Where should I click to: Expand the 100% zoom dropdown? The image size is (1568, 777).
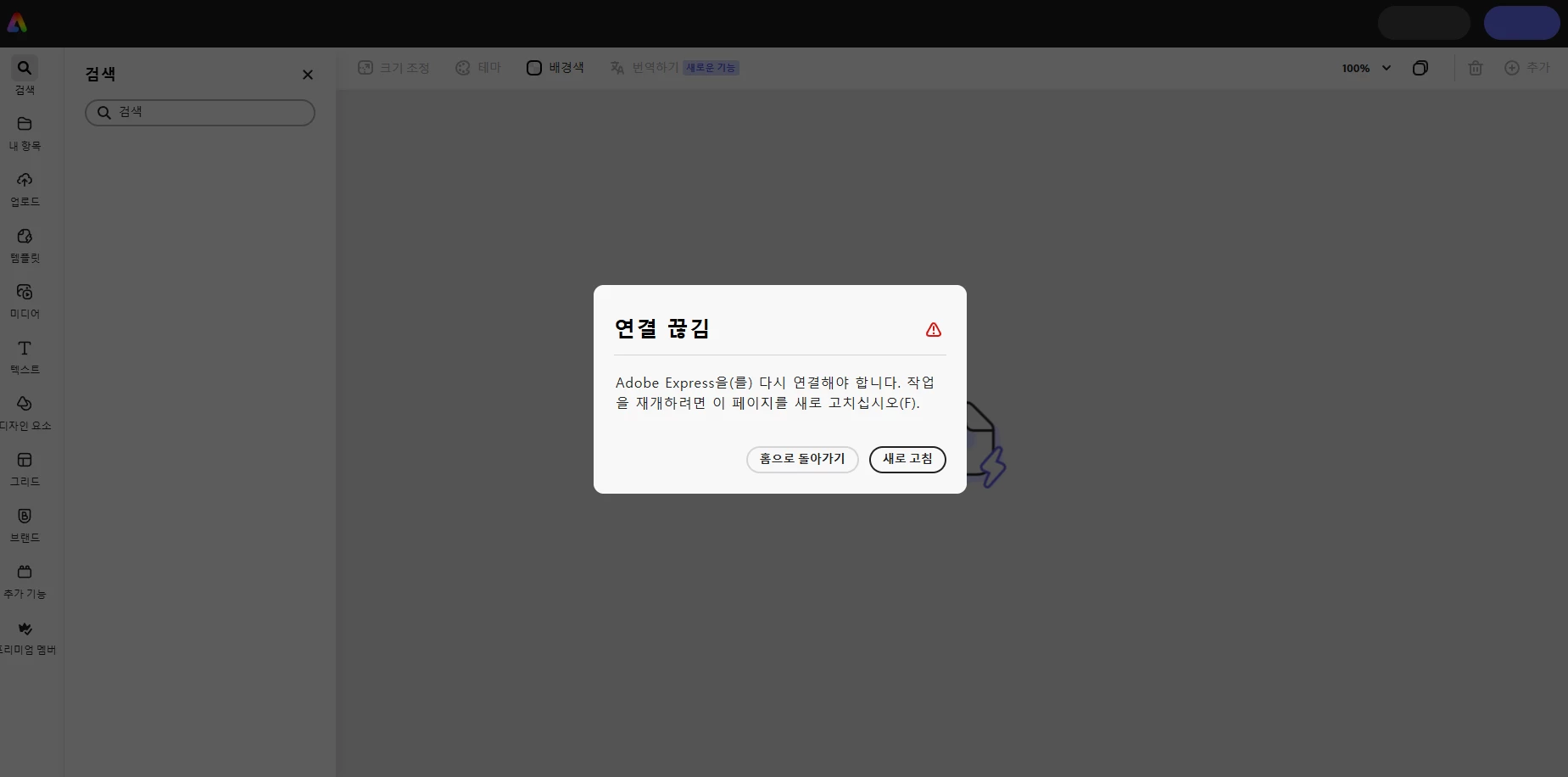click(1366, 68)
